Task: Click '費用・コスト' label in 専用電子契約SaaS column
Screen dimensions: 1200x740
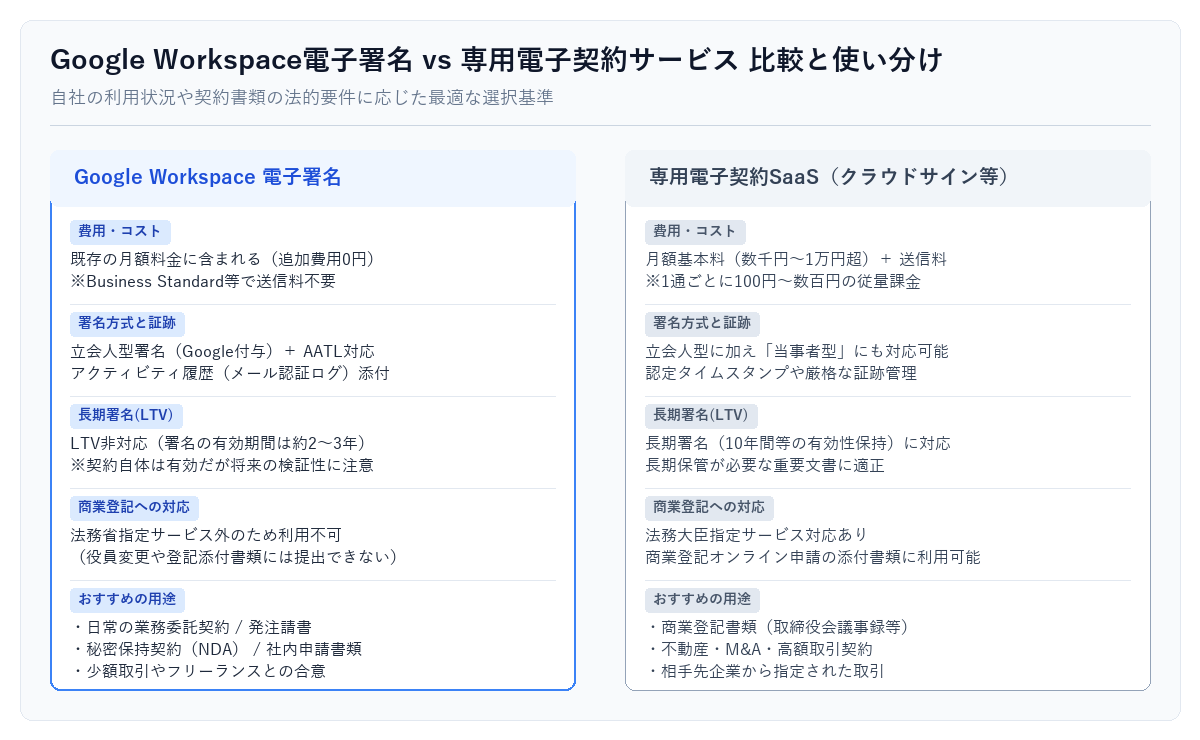Action: coord(695,232)
